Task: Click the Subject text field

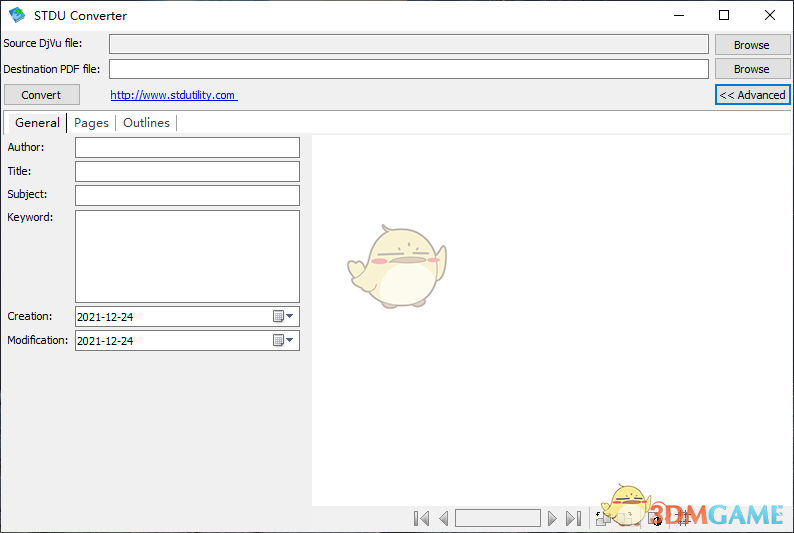Action: click(x=187, y=195)
